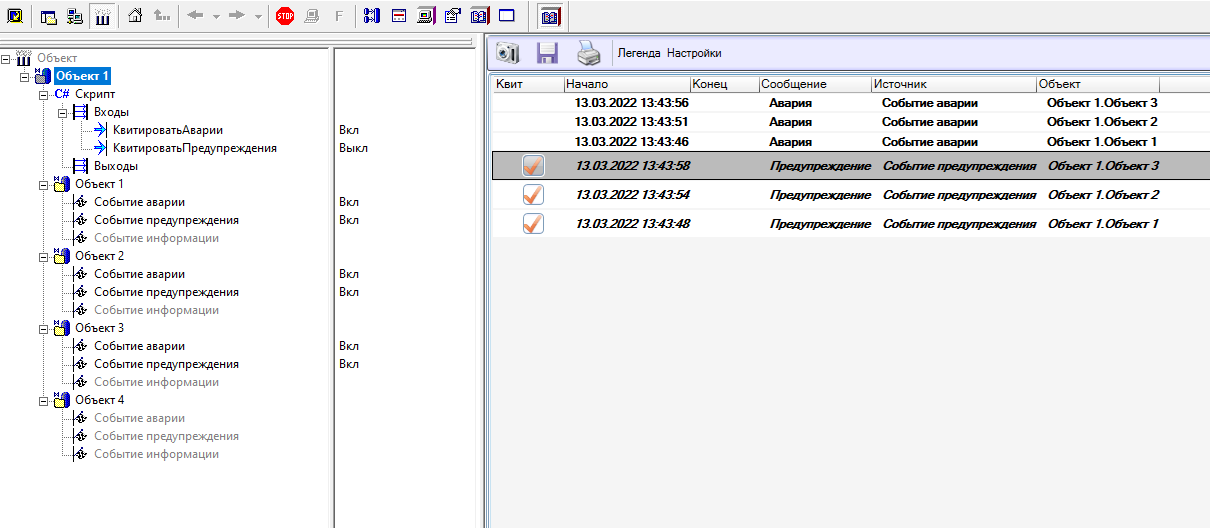Toggle acknowledge checkbox for 13:43:58 warning
The height and width of the screenshot is (528, 1210).
[x=534, y=166]
